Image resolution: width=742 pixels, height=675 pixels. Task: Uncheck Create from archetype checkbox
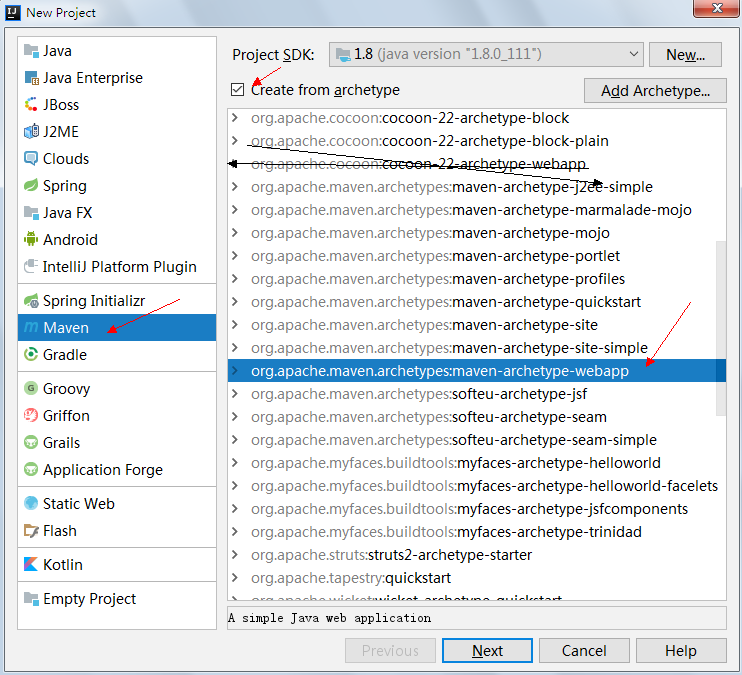(238, 89)
